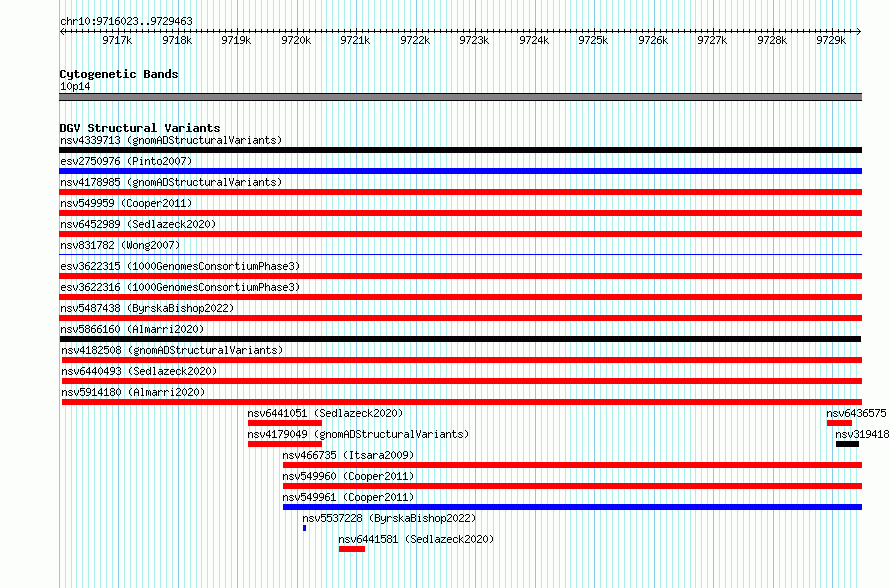The height and width of the screenshot is (588, 890).
Task: Click the 10p14 band label
Action: coord(75,86)
